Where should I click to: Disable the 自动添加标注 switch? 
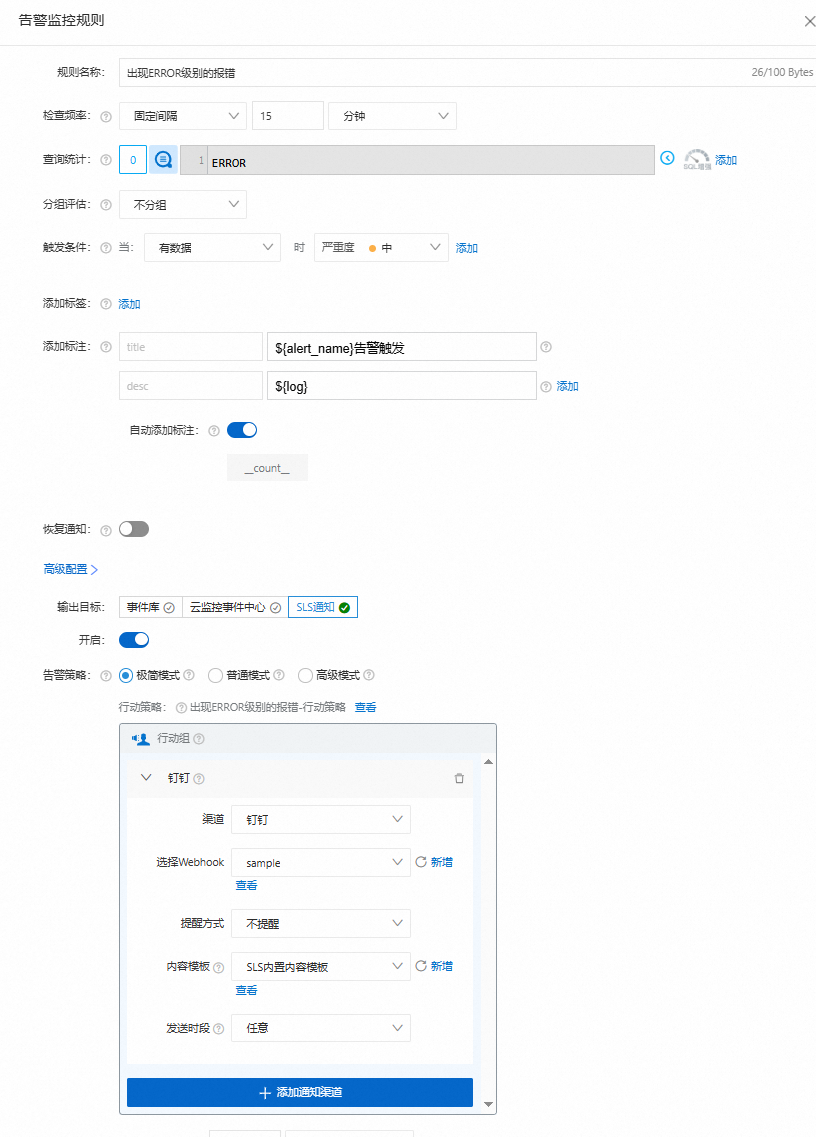pyautogui.click(x=241, y=429)
